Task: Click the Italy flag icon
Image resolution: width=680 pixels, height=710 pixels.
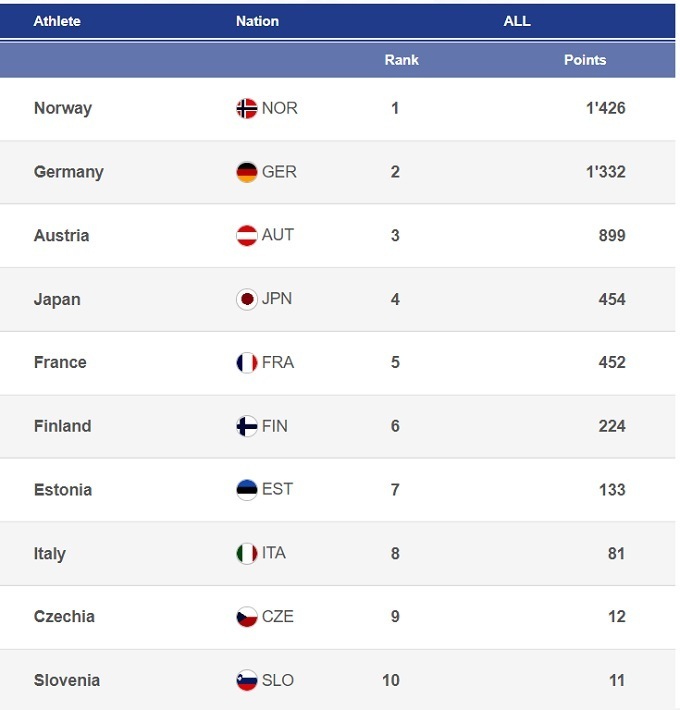Action: [247, 553]
